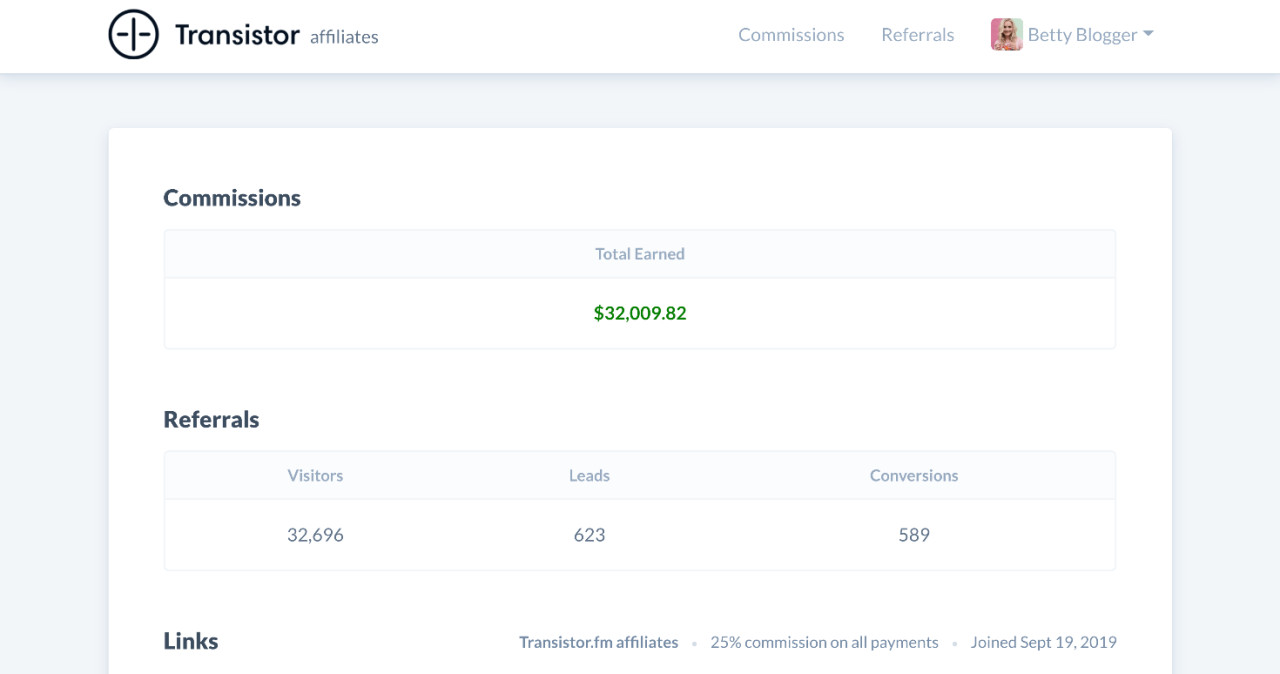Select the Leads column header
Image resolution: width=1280 pixels, height=674 pixels.
(589, 475)
